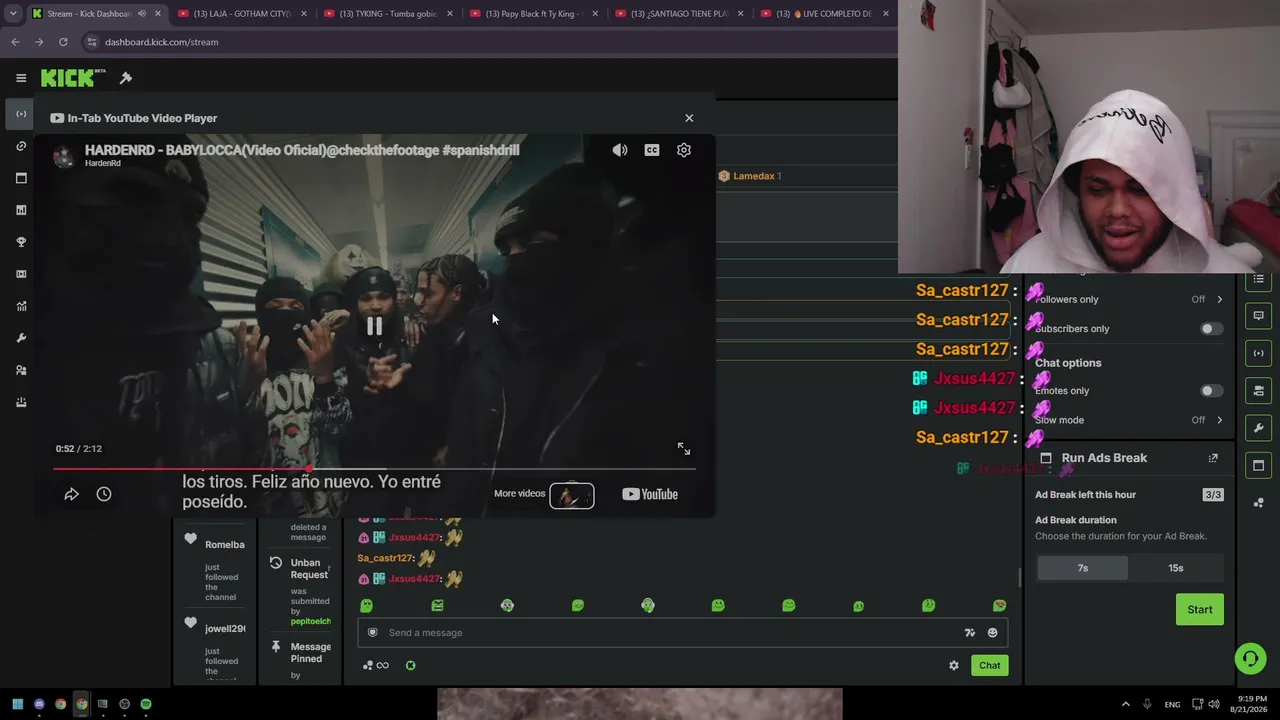Image resolution: width=1280 pixels, height=720 pixels.
Task: Expand the browser tab search dropdown
Action: click(13, 14)
